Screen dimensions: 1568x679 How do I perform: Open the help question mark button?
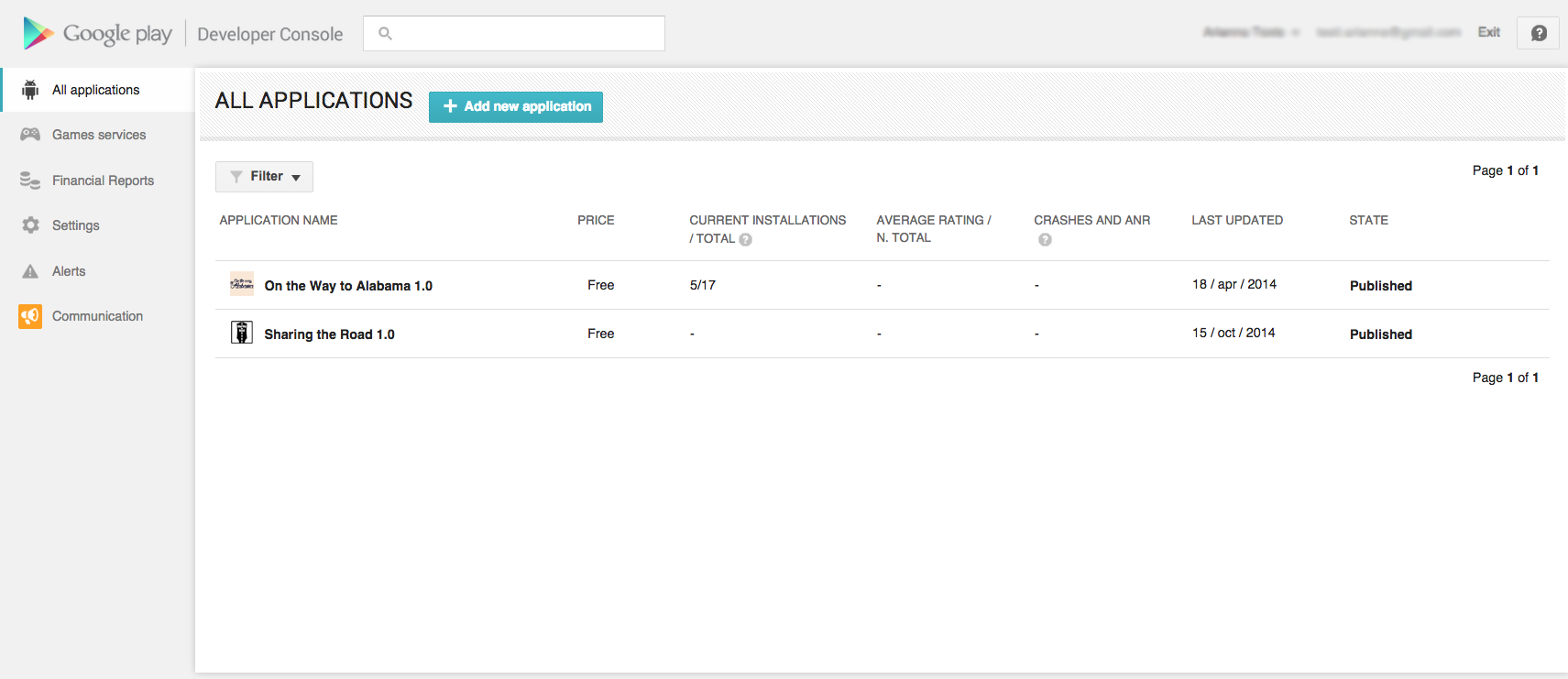[1538, 33]
